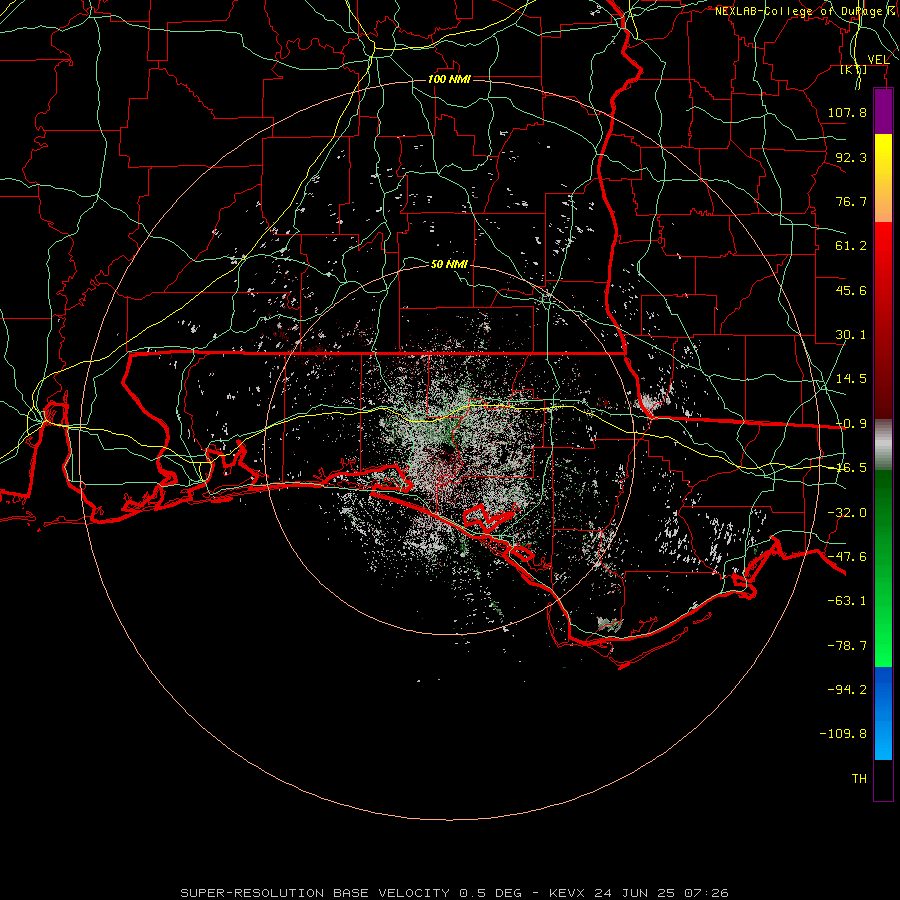Click the 14.5 velocity scale value
Image resolution: width=900 pixels, height=900 pixels.
pyautogui.click(x=851, y=379)
